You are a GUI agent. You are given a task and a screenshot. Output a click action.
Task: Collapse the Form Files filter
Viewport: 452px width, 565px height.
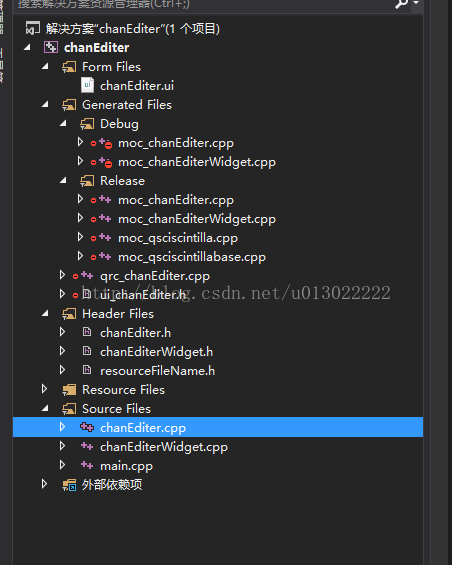tap(45, 66)
